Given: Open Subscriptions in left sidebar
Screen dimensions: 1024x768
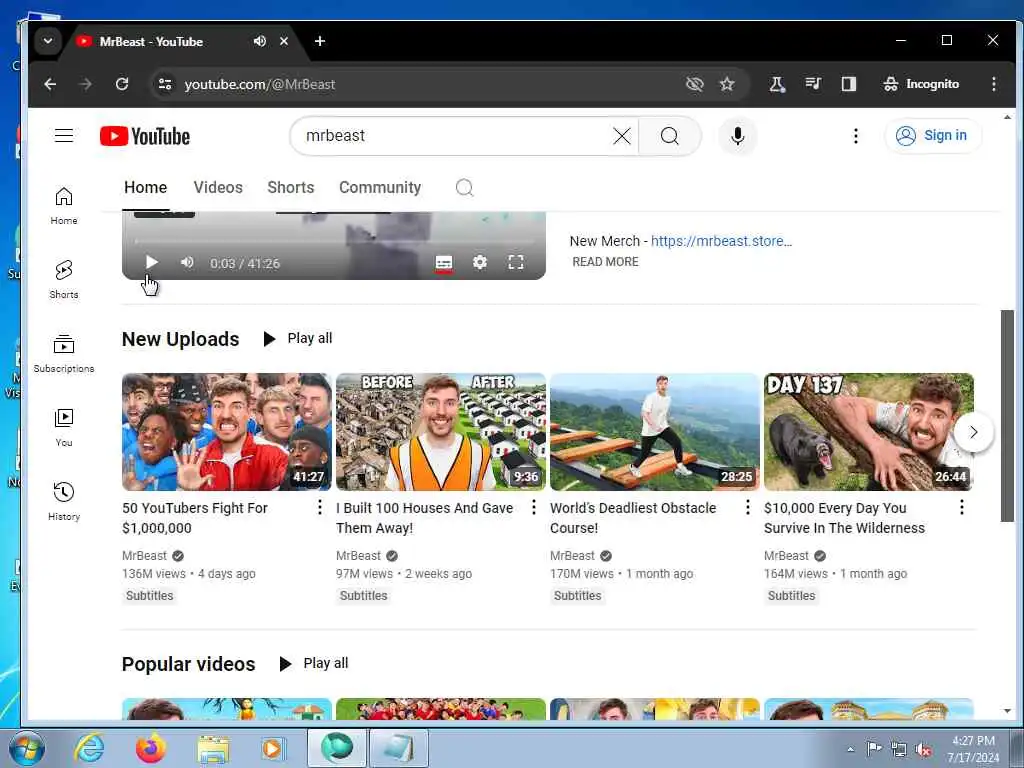Looking at the screenshot, I should pos(64,353).
